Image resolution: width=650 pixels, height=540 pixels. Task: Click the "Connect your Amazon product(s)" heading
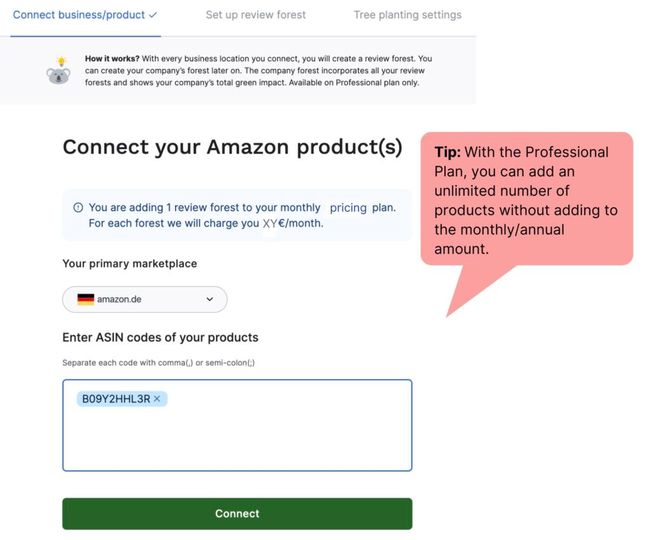pyautogui.click(x=232, y=148)
